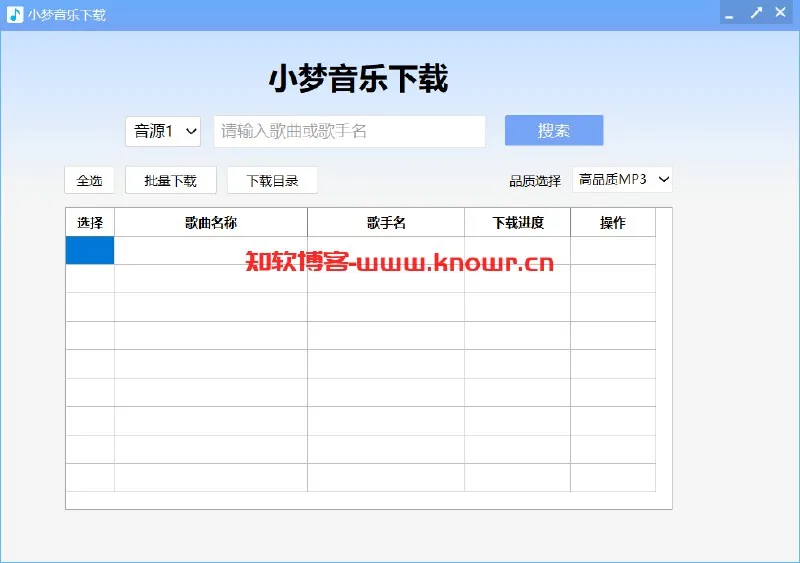
Task: Click the 选择 column header
Action: (90, 223)
